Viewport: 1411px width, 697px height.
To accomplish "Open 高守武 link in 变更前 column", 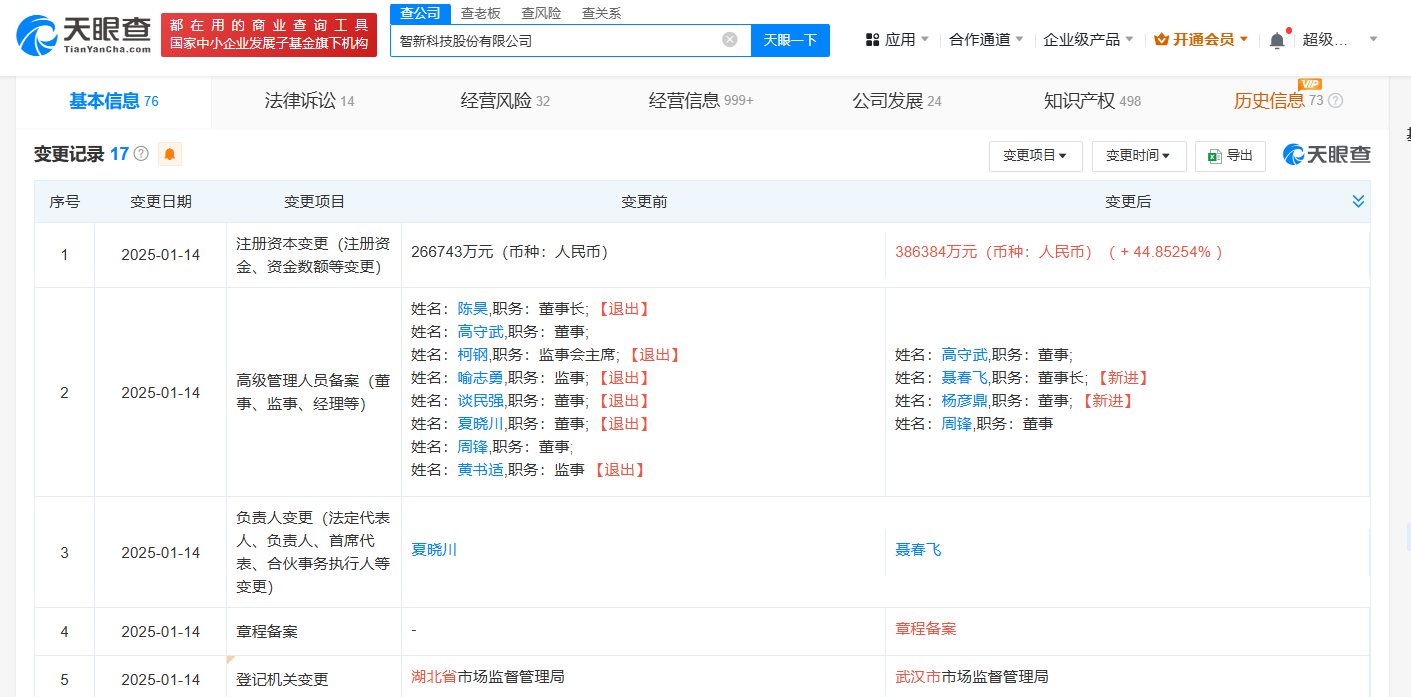I will [x=481, y=332].
